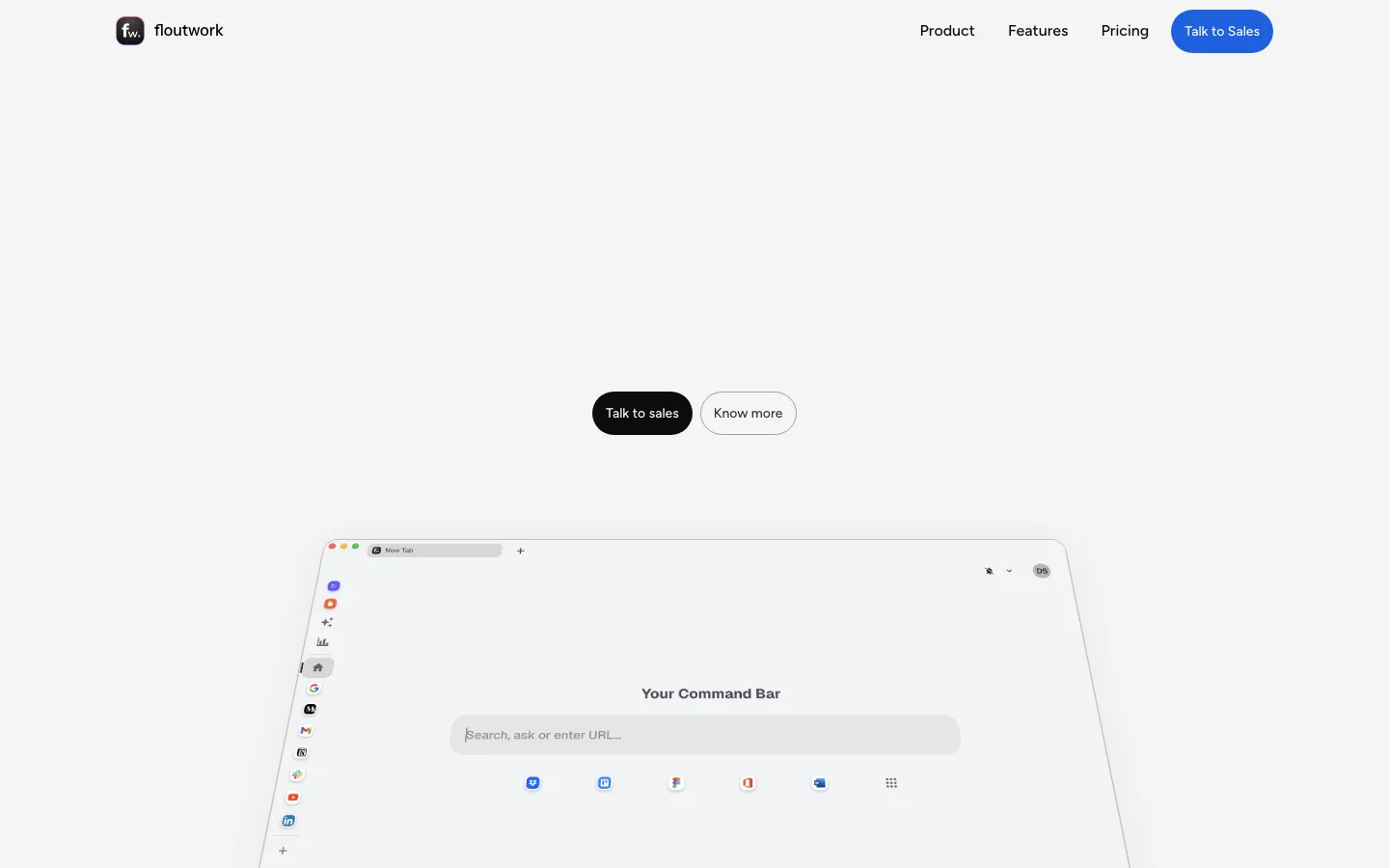Open the purple chat sidebar icon
Screen dimensions: 1389x868
click(334, 585)
